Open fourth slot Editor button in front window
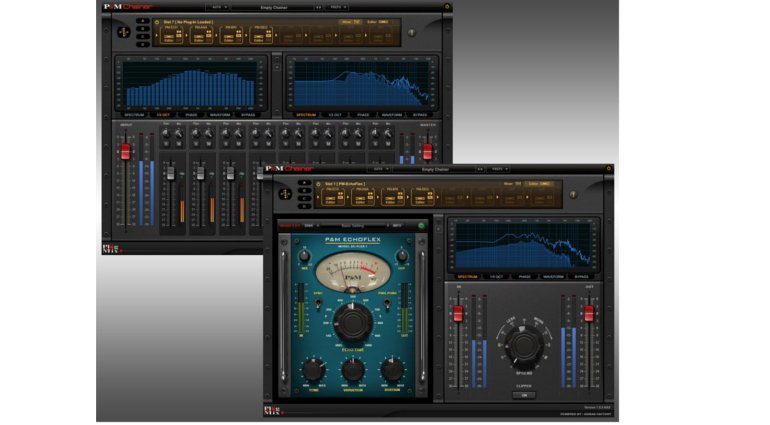Screen dimensions: 770x425 (420, 200)
